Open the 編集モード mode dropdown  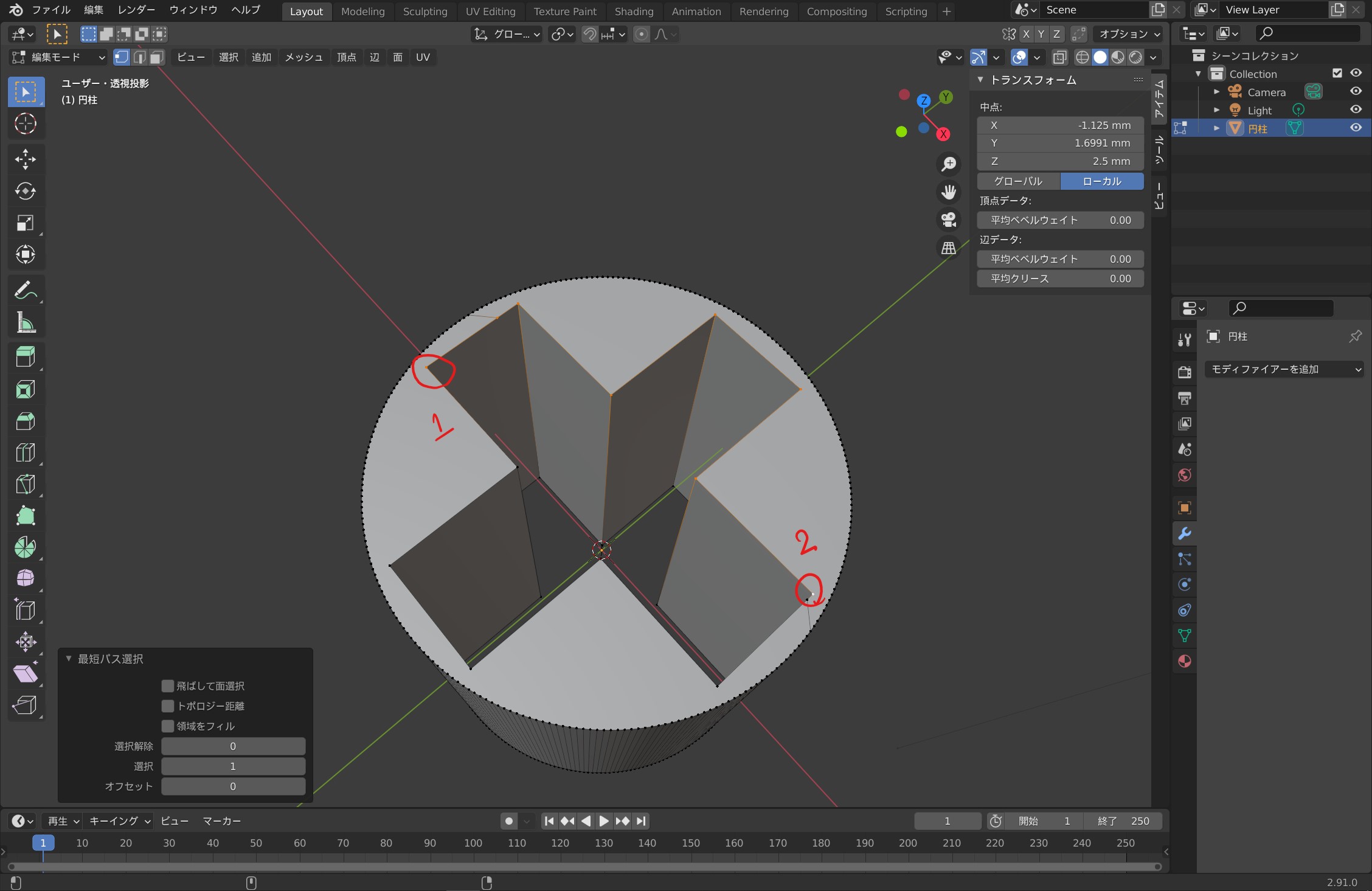point(58,57)
